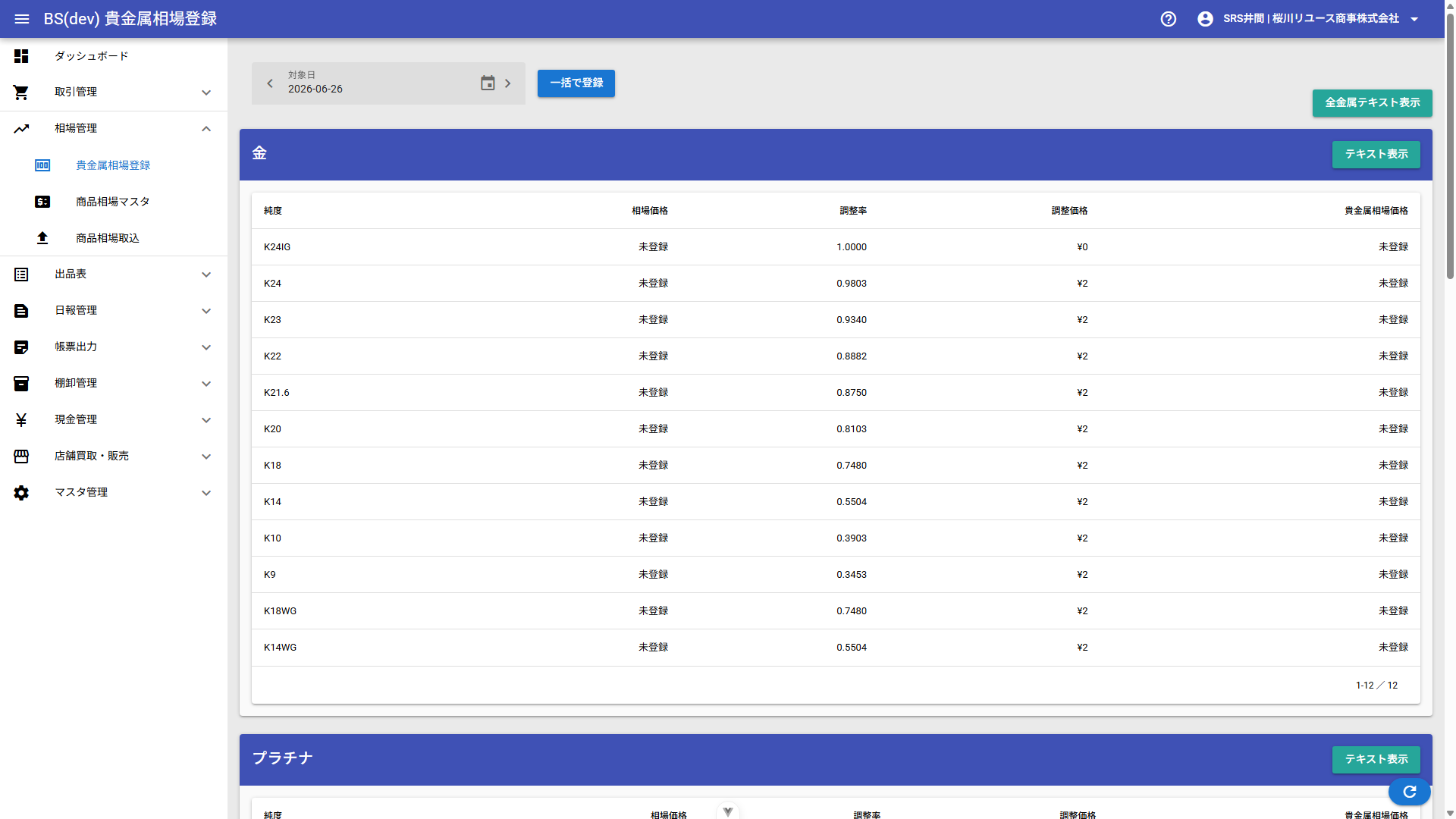The image size is (1456, 819).
Task: Click the 調整価格 column header in 金 table
Action: coord(1069,211)
